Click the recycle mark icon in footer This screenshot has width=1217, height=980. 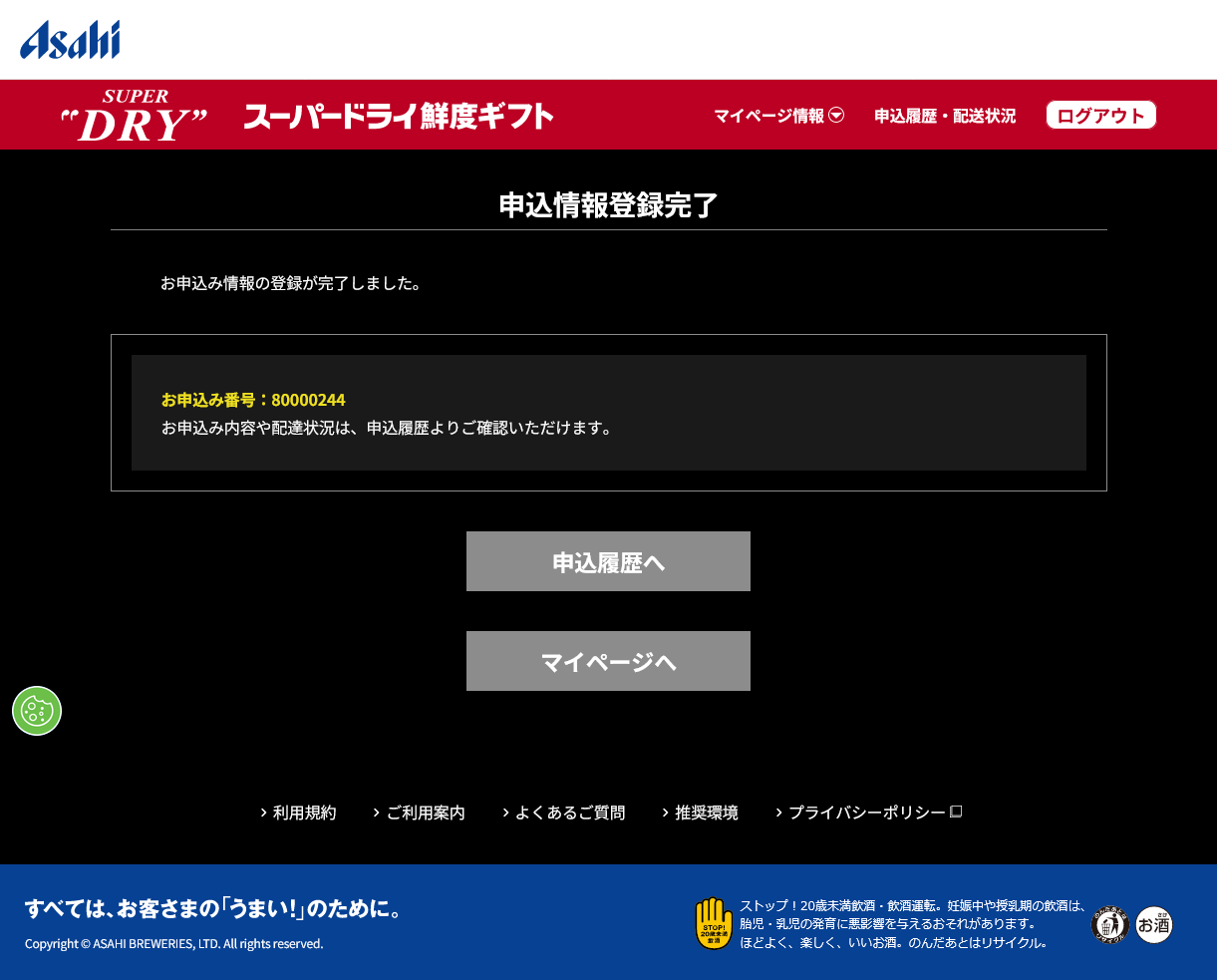coord(1109,925)
